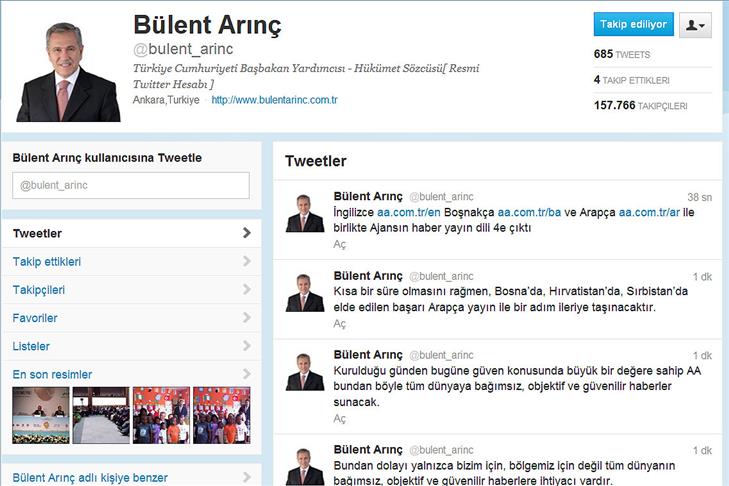Expand first tweet with Aç
This screenshot has width=729, height=486.
pos(339,244)
